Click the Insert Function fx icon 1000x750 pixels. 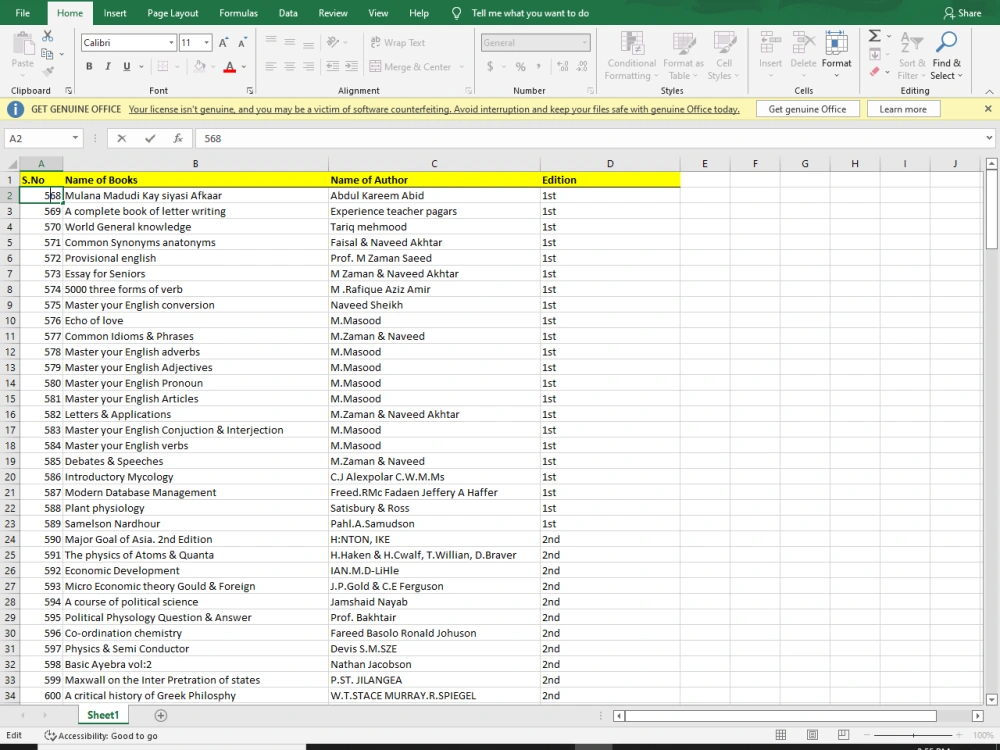coord(178,138)
